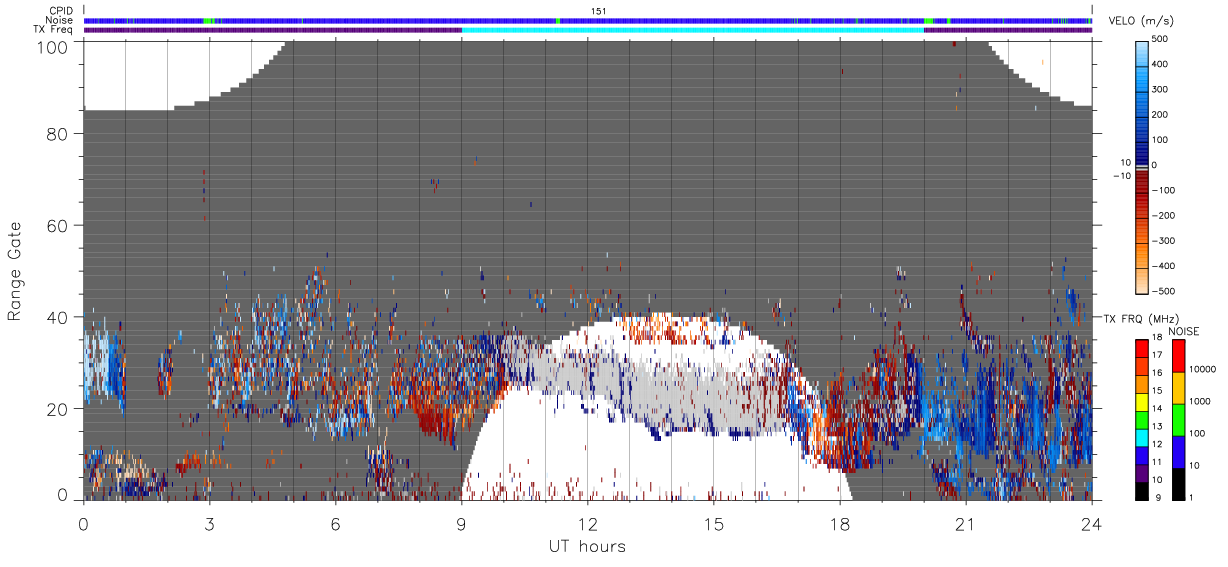Select the CPID value 151

point(598,11)
